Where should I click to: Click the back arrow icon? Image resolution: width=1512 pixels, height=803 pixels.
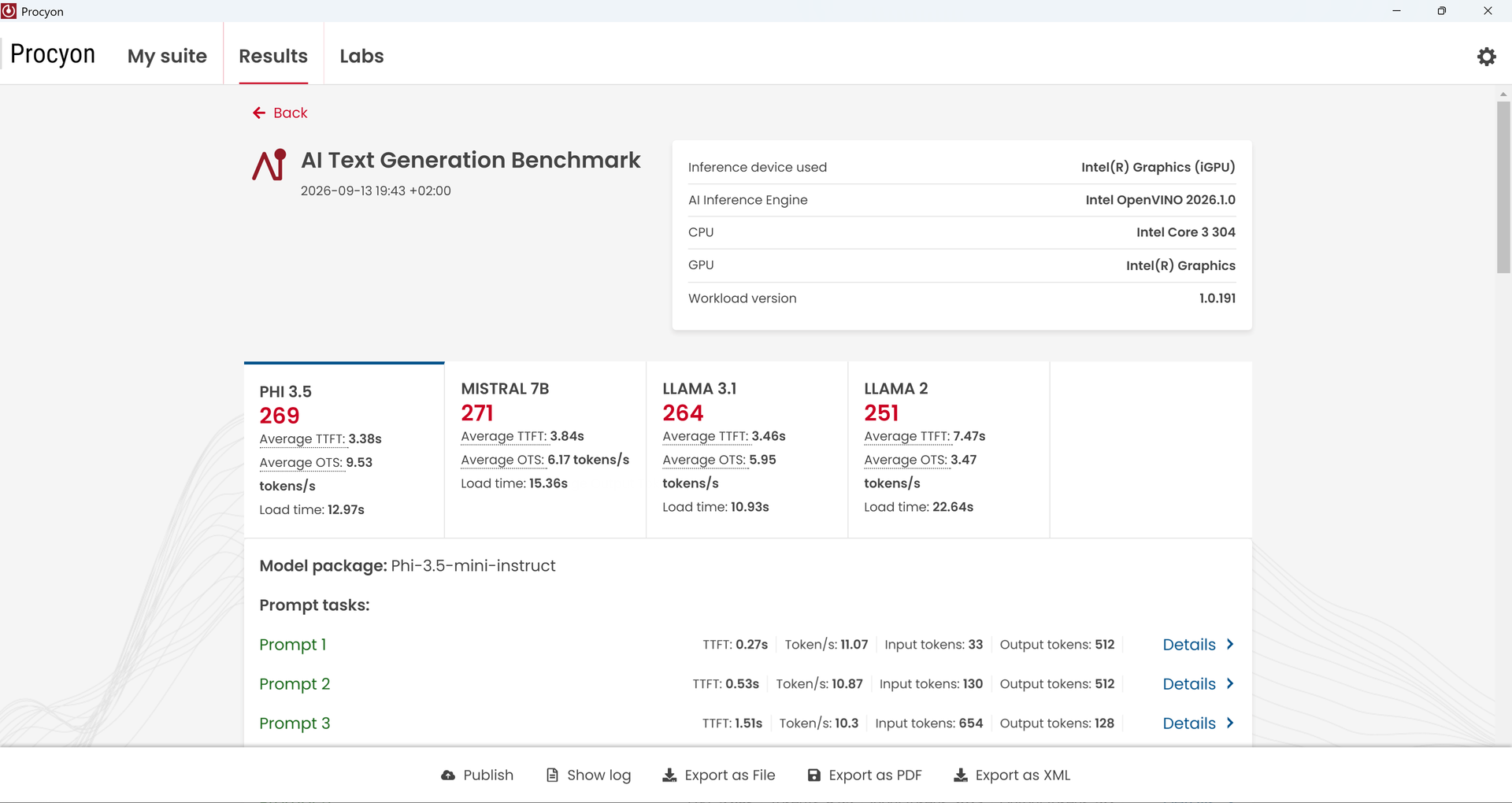click(x=259, y=113)
